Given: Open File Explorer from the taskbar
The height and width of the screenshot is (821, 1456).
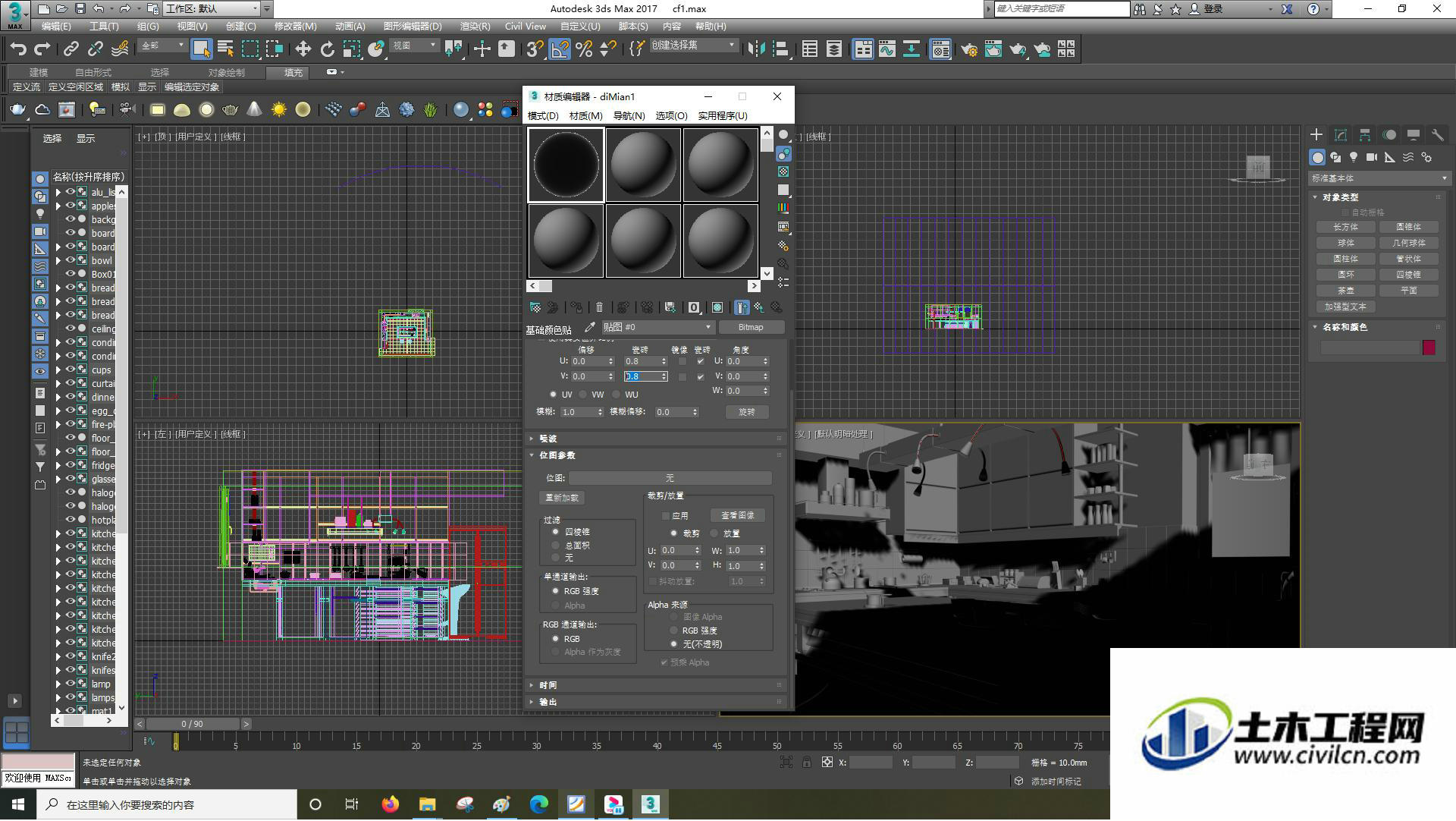Looking at the screenshot, I should click(428, 804).
